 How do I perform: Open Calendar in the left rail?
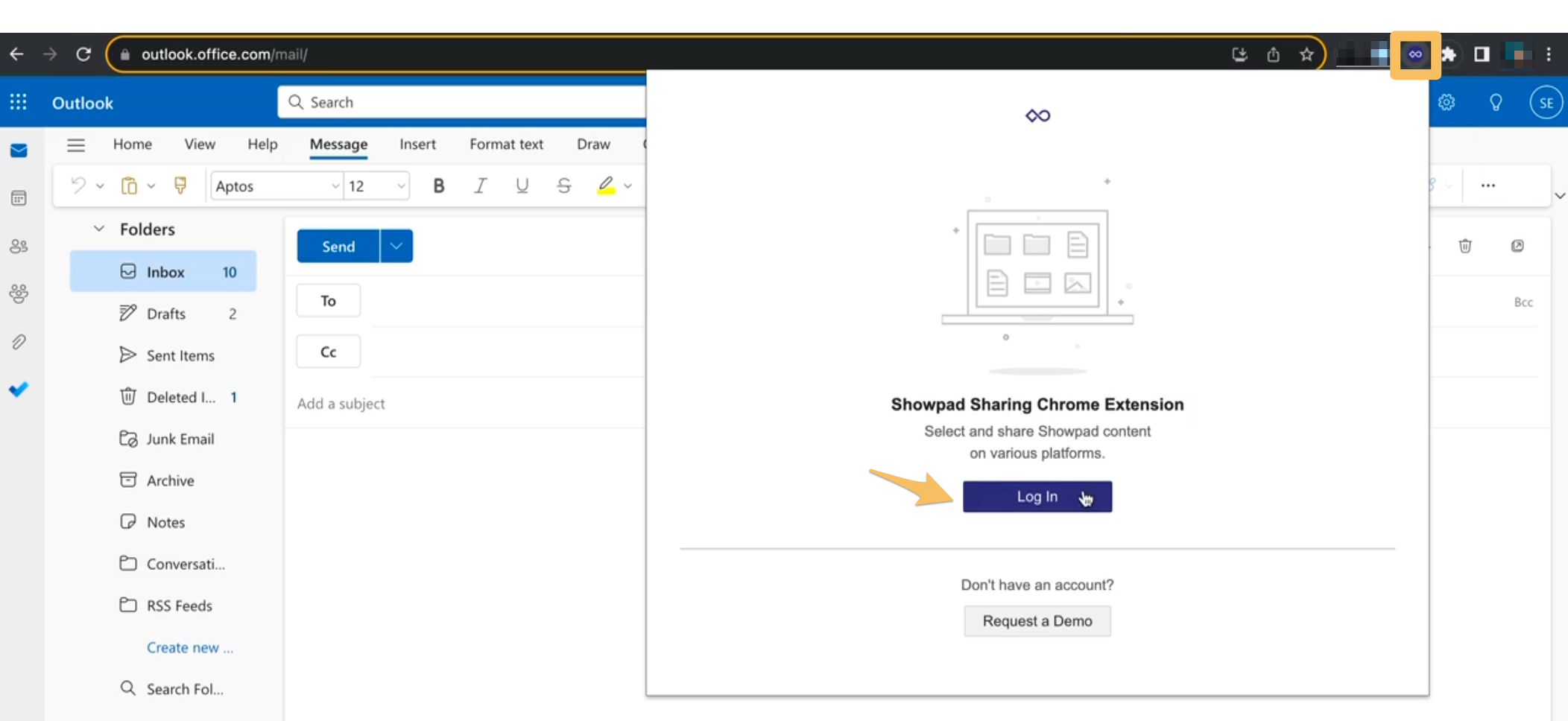(x=19, y=198)
